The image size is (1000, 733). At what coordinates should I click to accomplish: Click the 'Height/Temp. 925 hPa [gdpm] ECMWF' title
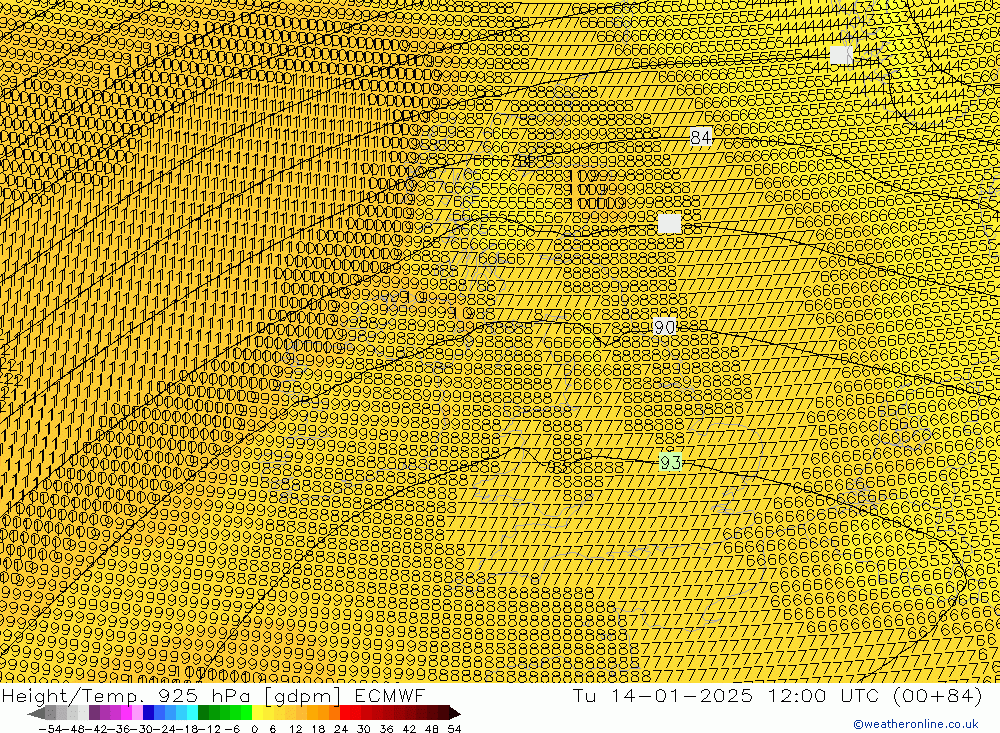(x=213, y=695)
